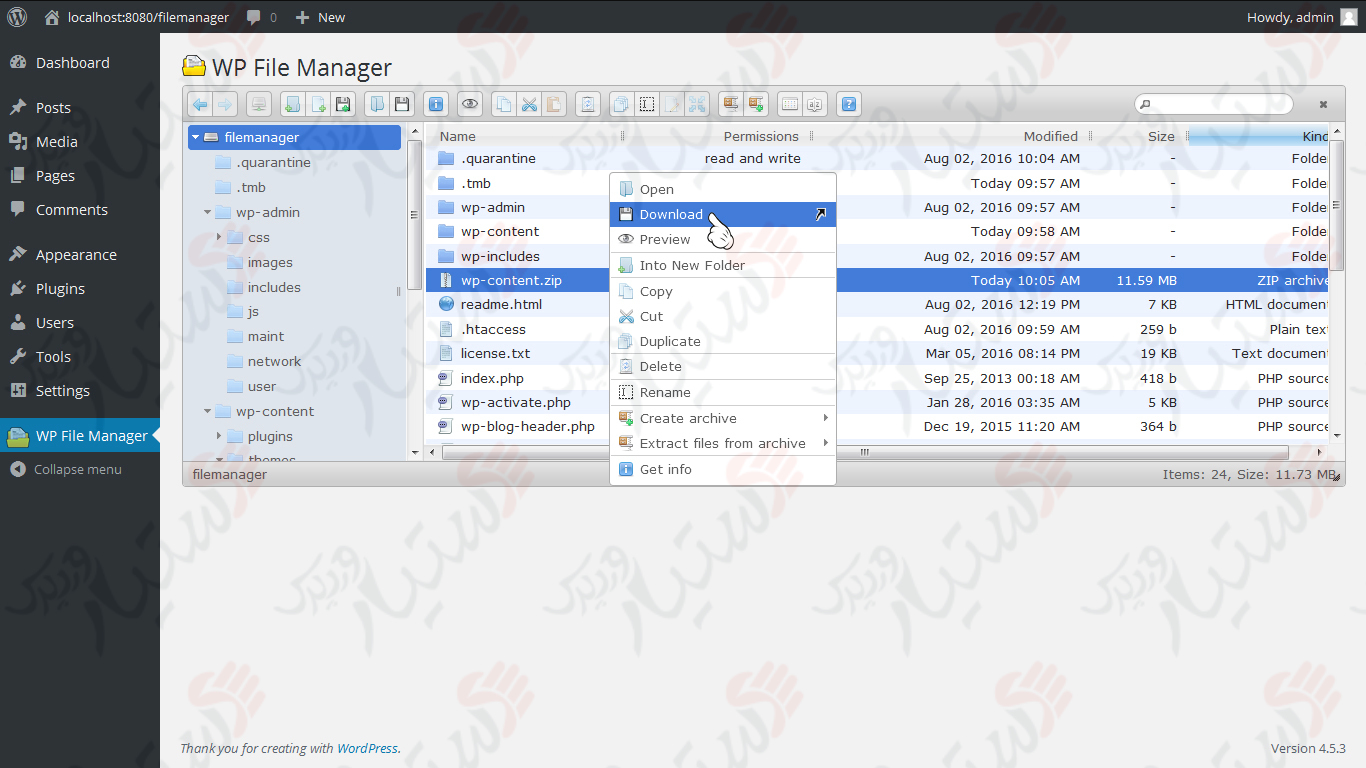Screen dimensions: 1366x768
Task: Click the sort alphabetically toolbar icon
Action: click(x=814, y=104)
